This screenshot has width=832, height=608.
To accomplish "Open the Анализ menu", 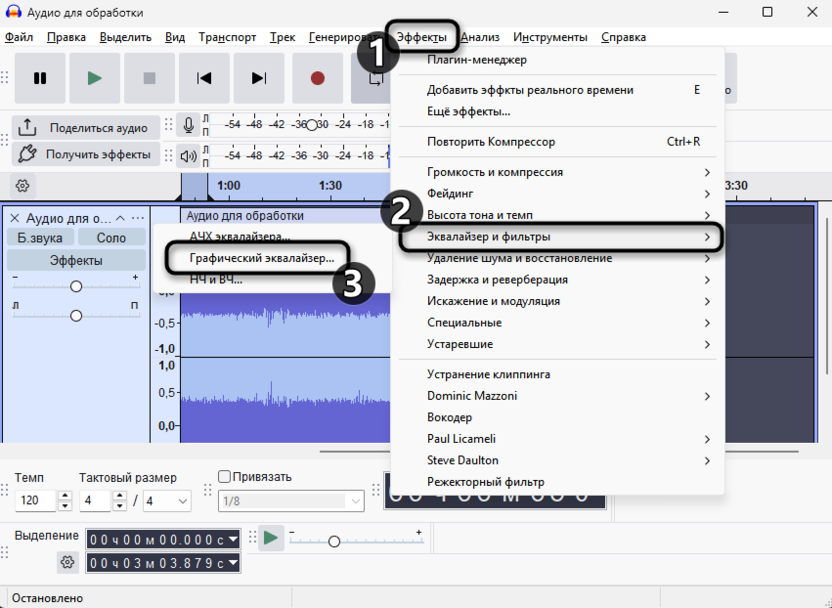I will pyautogui.click(x=482, y=36).
